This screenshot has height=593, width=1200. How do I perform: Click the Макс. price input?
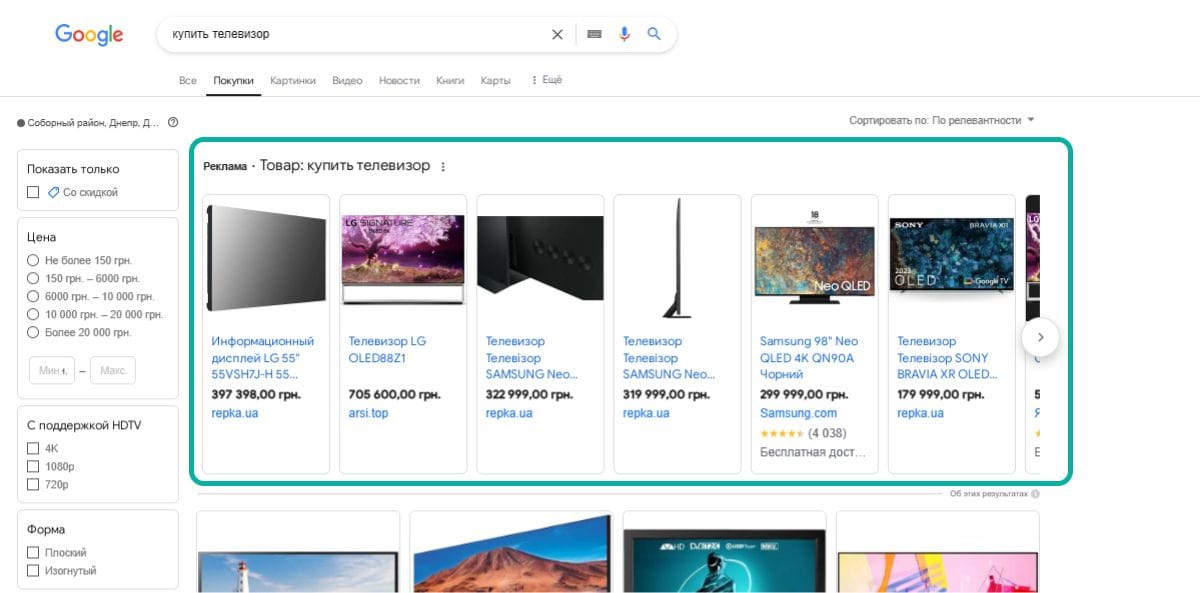coord(113,371)
